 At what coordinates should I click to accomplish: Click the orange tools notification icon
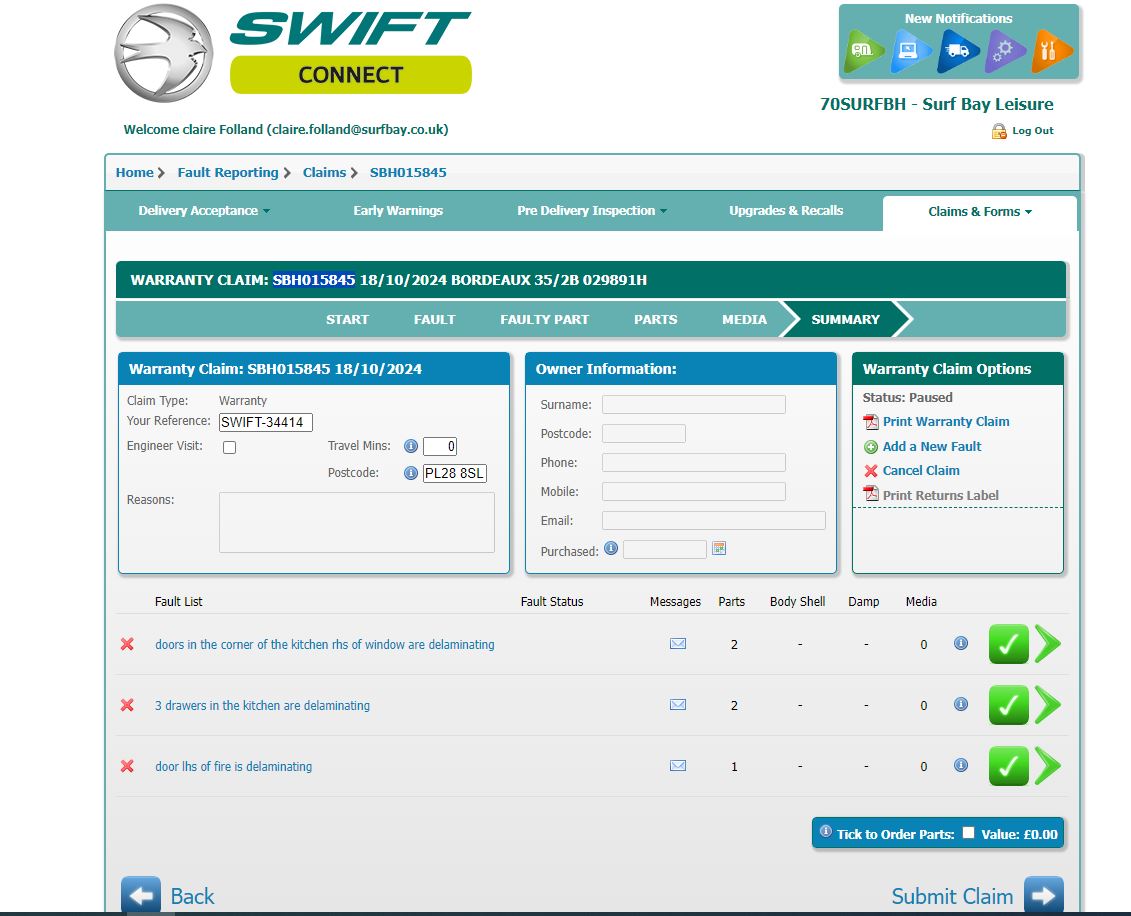1052,51
